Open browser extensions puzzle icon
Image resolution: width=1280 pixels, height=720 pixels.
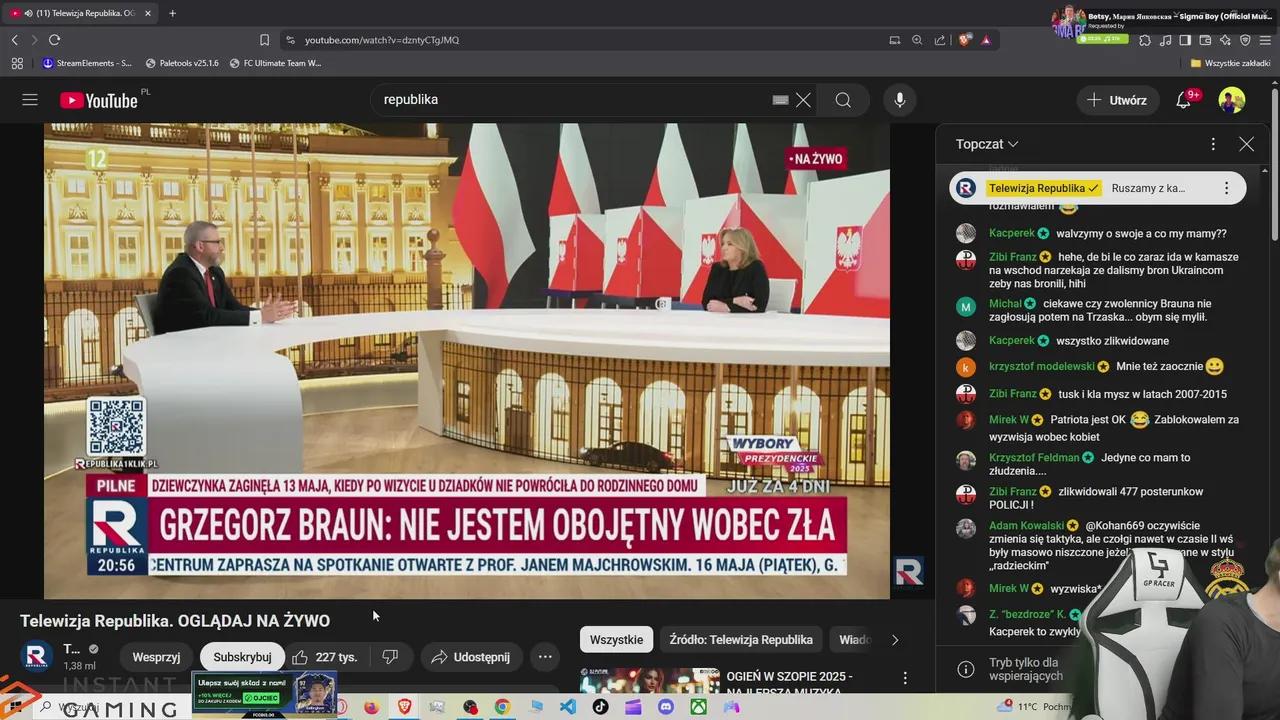pos(1145,40)
